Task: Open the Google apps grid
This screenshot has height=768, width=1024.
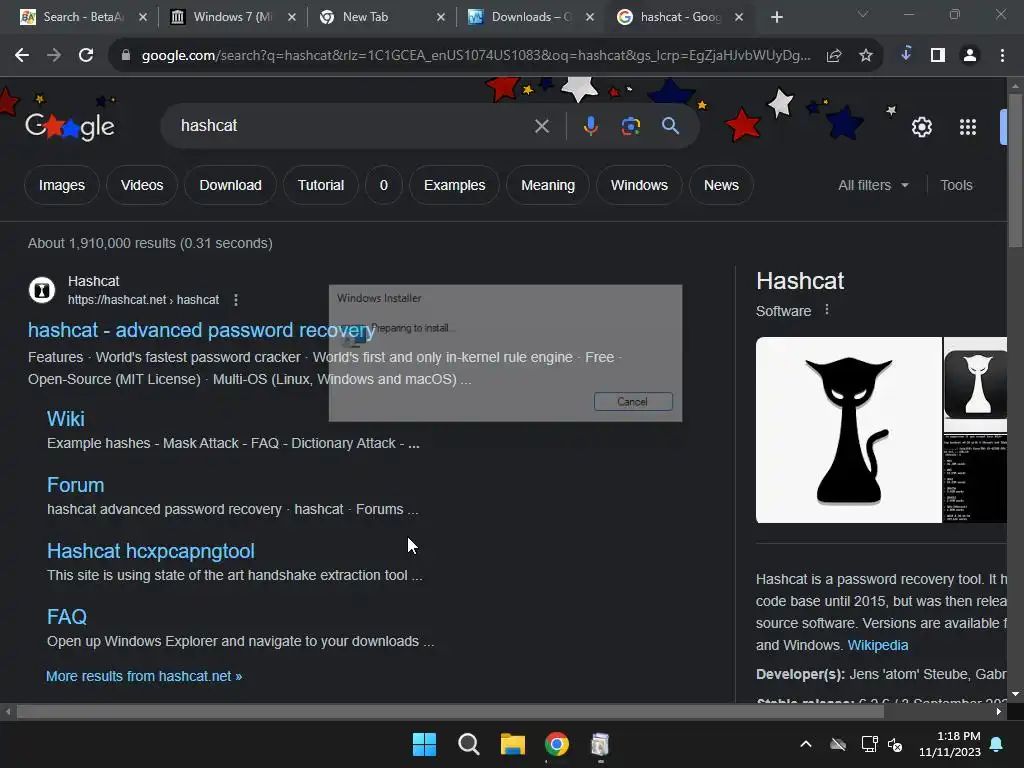Action: (x=968, y=127)
